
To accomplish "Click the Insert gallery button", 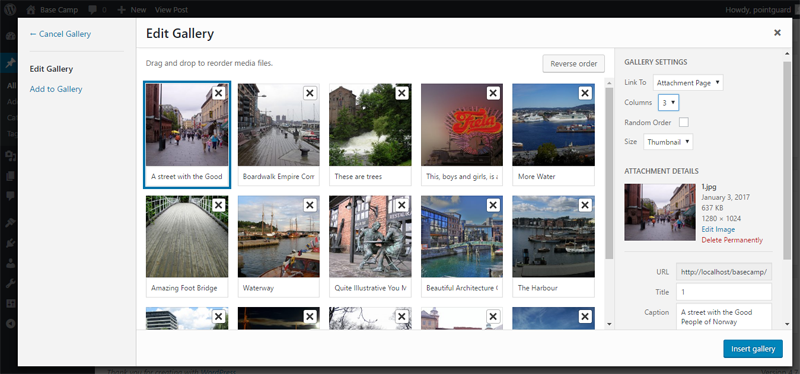I will click(753, 348).
